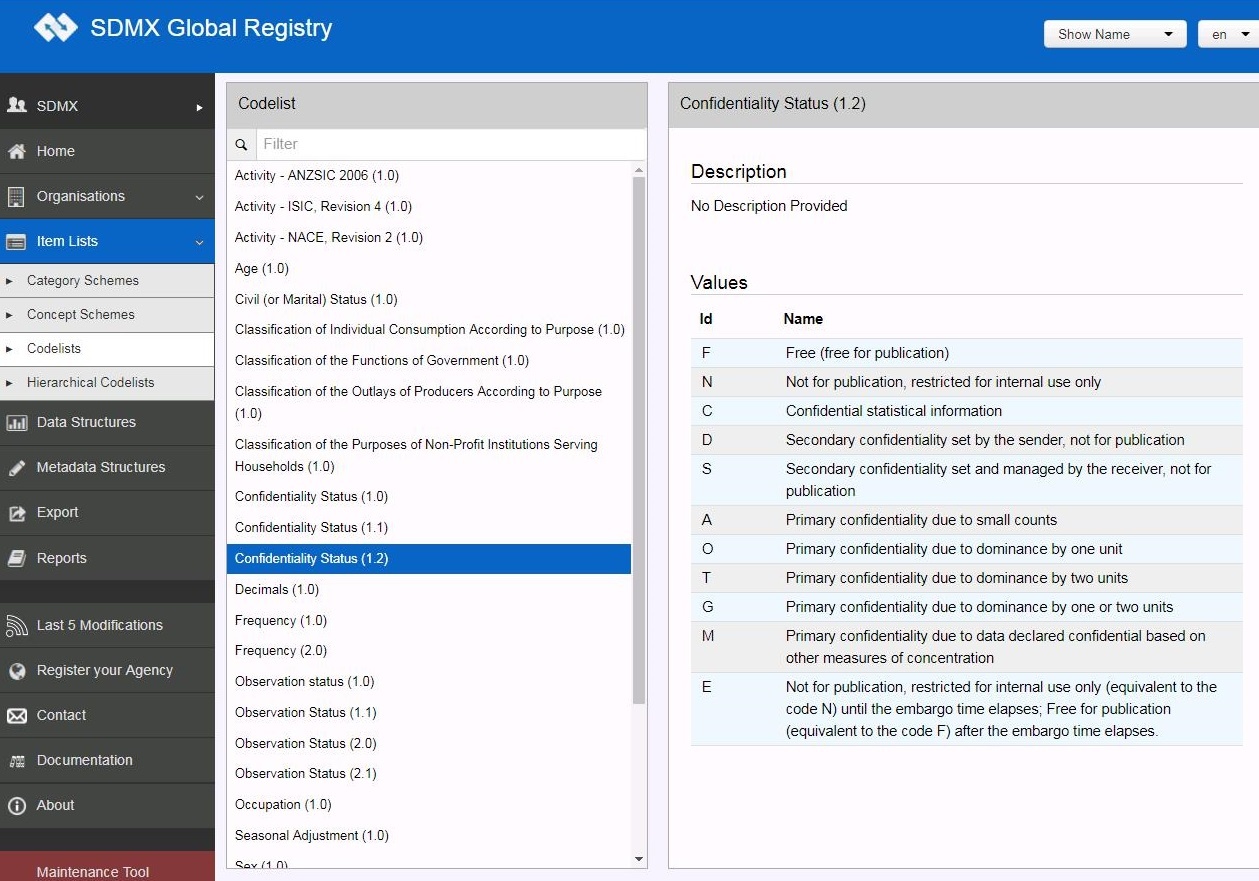Click the codelist Filter input field
The image size is (1259, 881).
click(450, 144)
